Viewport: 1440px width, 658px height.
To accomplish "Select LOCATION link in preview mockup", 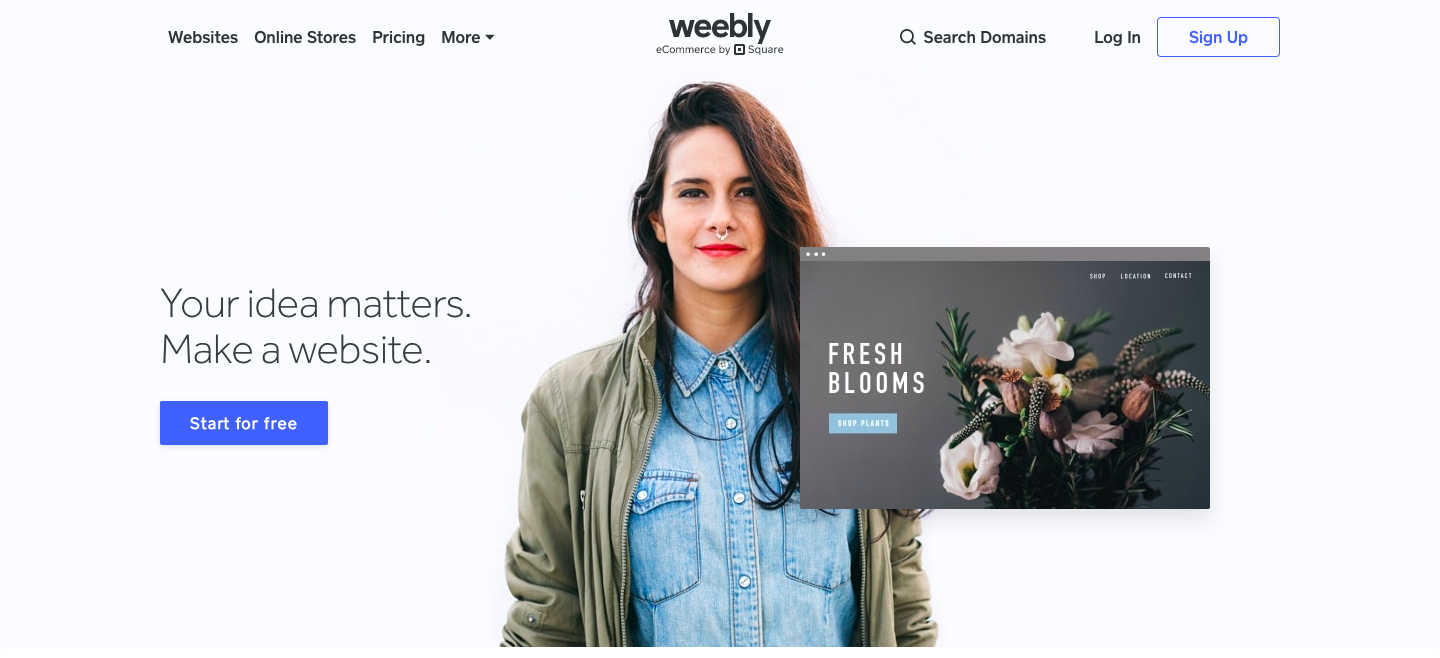I will click(1135, 276).
